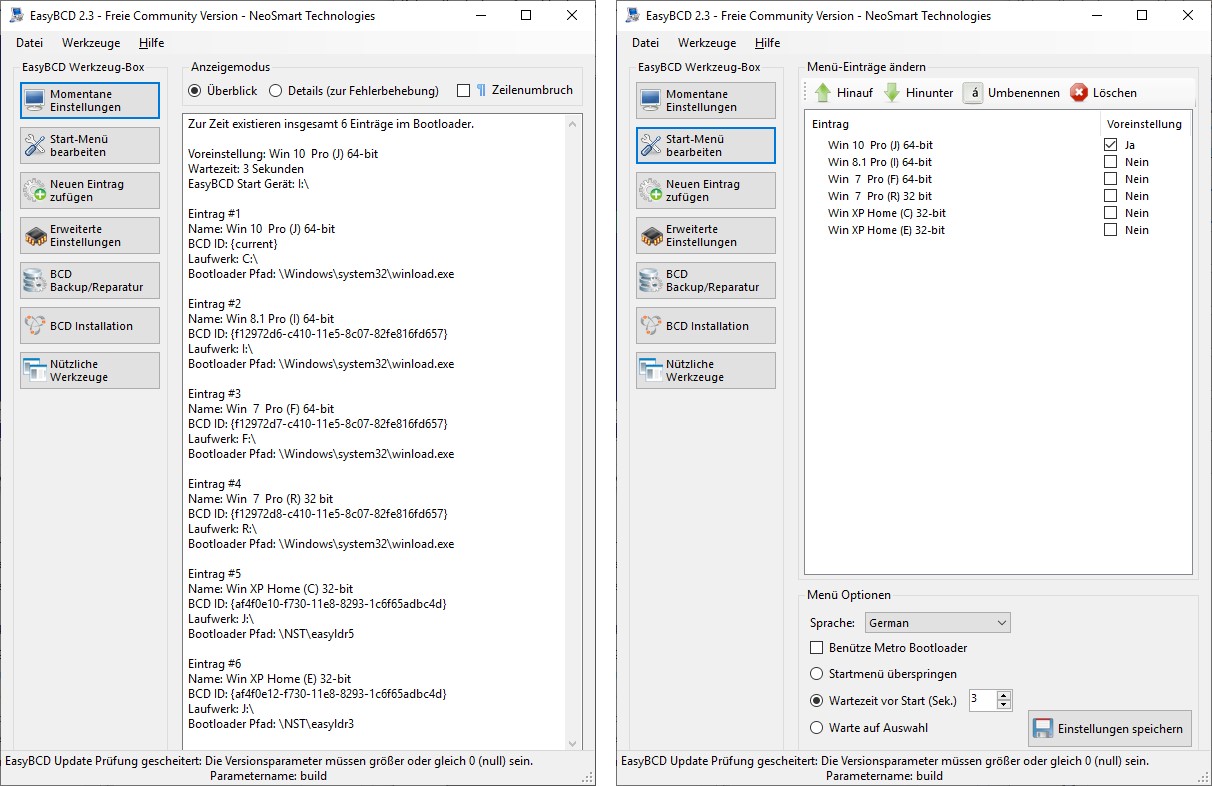Set Win 7 Pro (F) 64-bit as default

(x=1110, y=179)
